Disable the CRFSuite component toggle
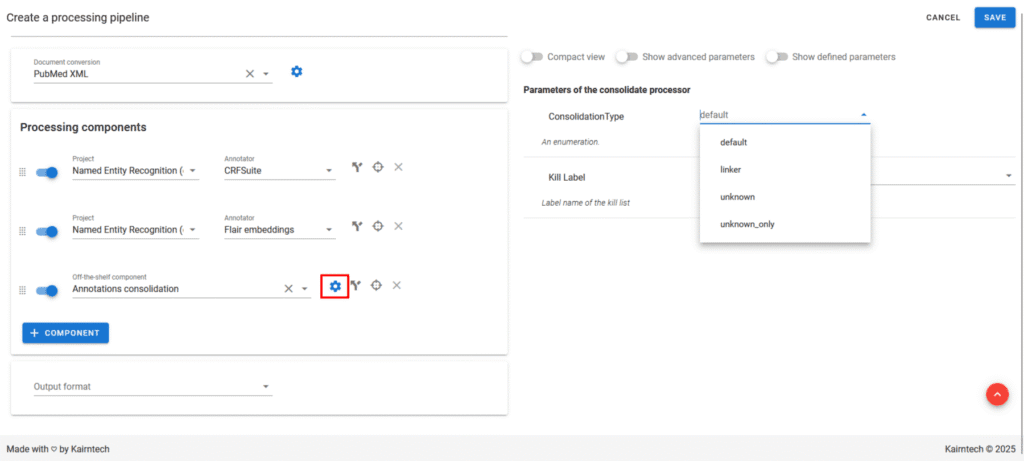 [47, 172]
